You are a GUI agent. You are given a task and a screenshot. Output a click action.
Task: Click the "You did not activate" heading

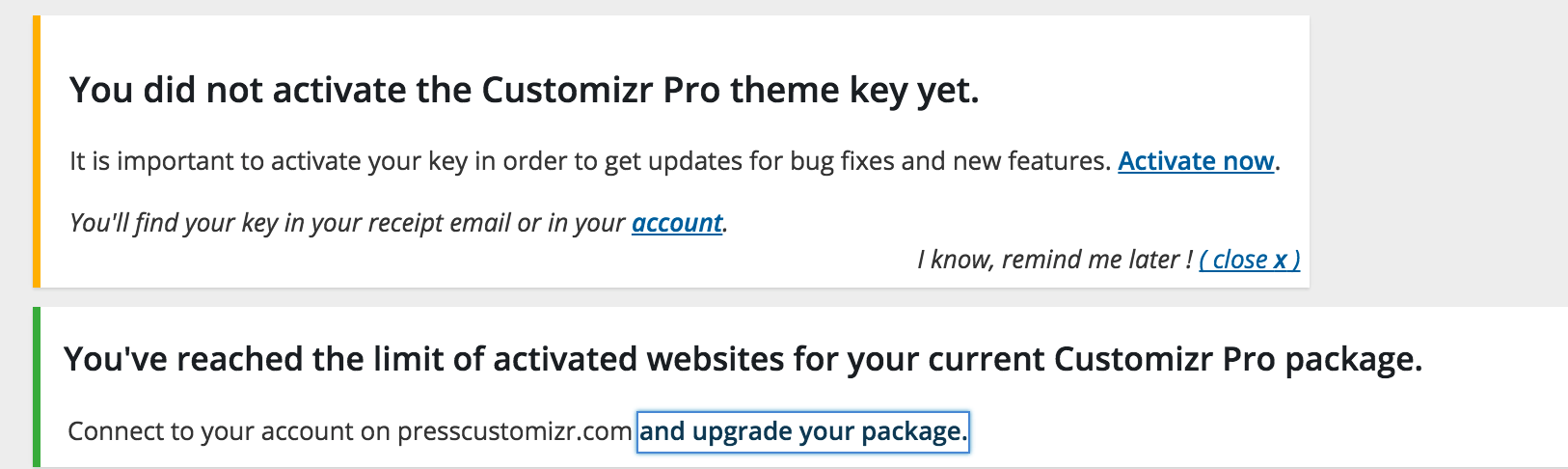click(524, 91)
